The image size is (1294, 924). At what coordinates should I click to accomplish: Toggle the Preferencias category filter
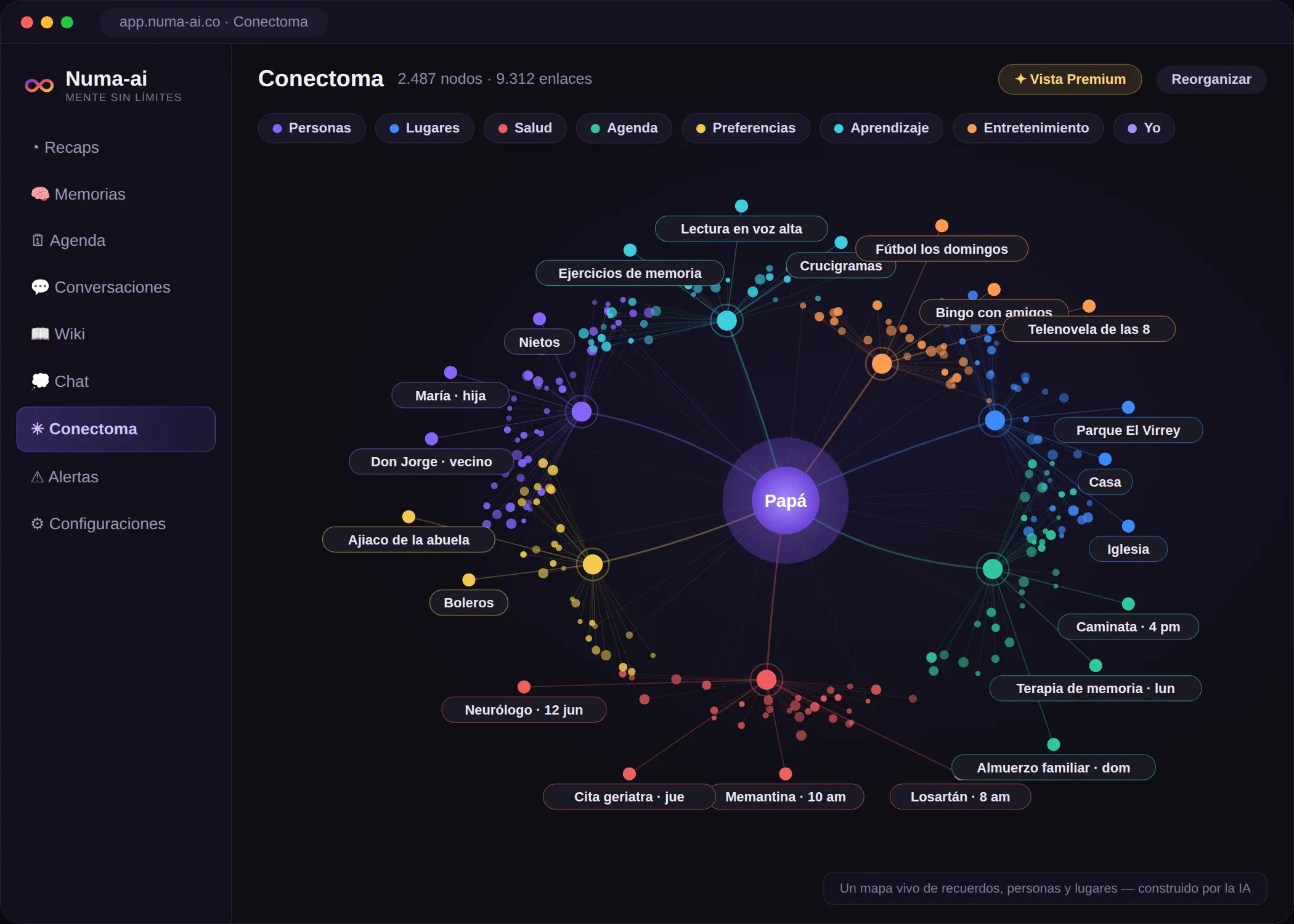point(746,128)
